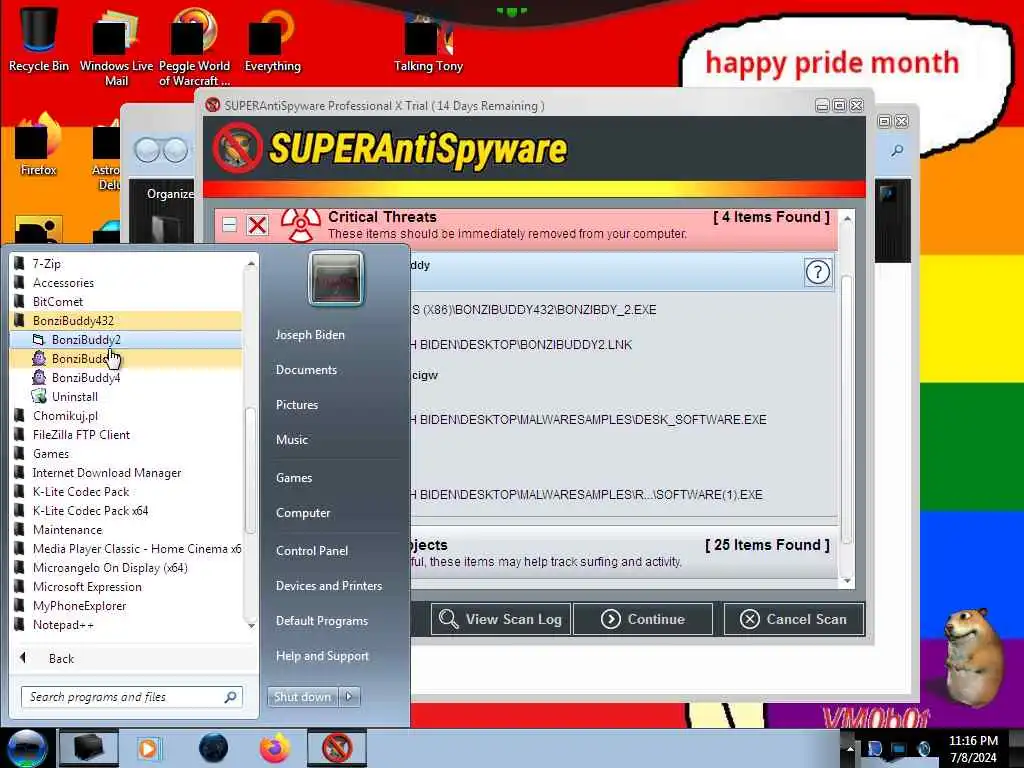Open Pictures from the Start menu
The height and width of the screenshot is (768, 1024).
pyautogui.click(x=297, y=405)
